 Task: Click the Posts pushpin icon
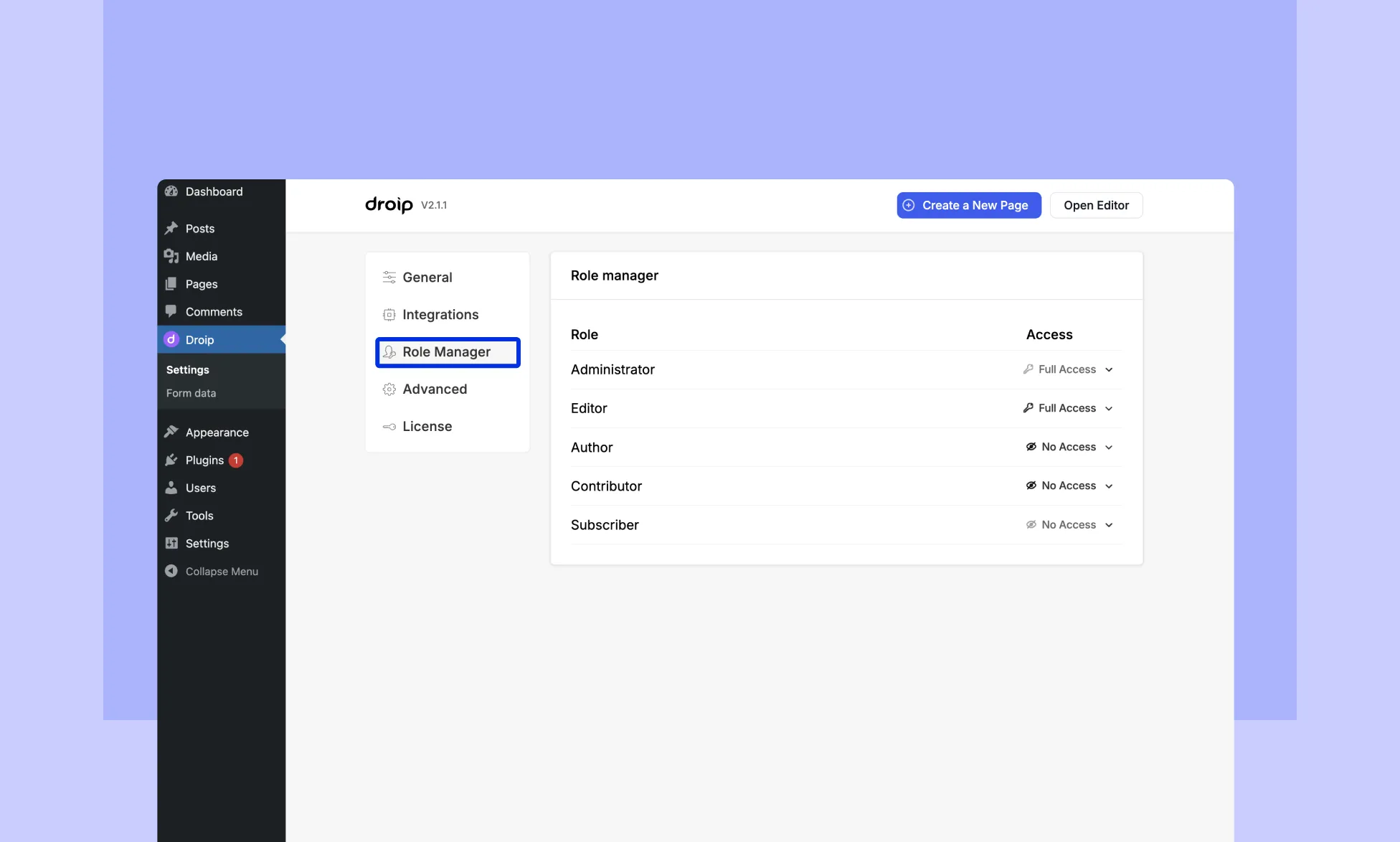[x=171, y=228]
